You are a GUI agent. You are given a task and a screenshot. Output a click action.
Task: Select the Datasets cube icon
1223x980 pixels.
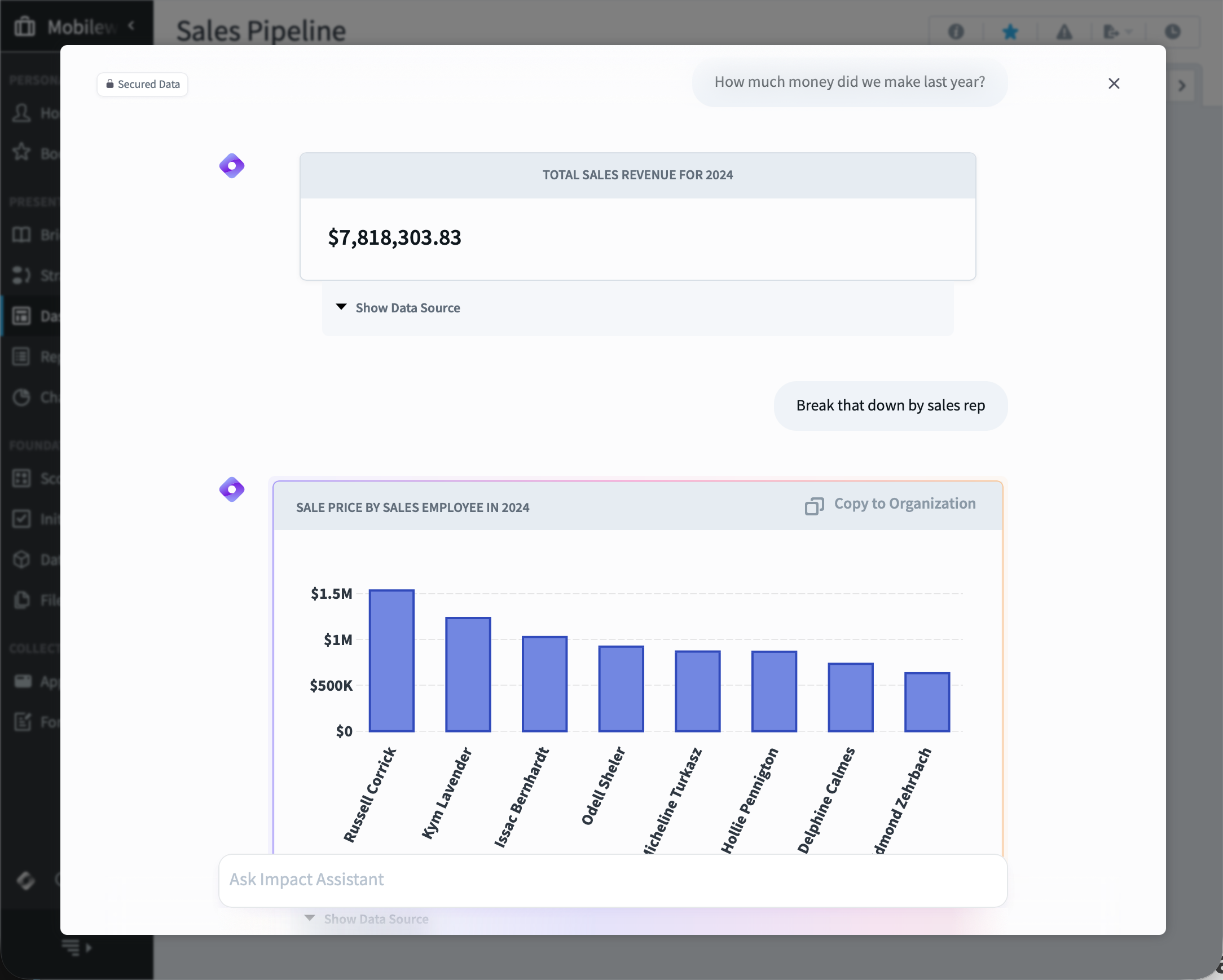tap(21, 560)
